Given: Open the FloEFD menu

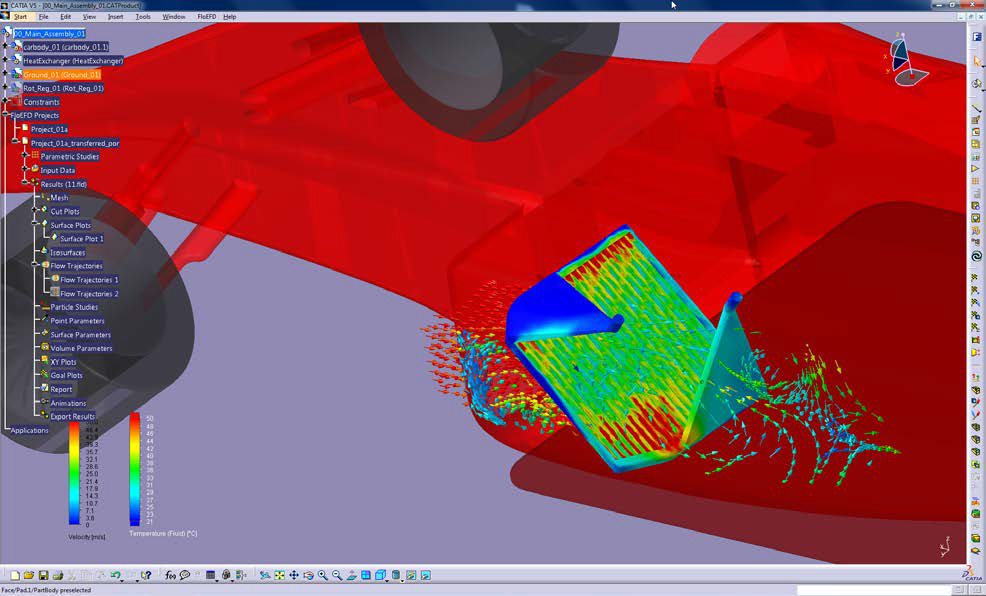Looking at the screenshot, I should point(204,17).
